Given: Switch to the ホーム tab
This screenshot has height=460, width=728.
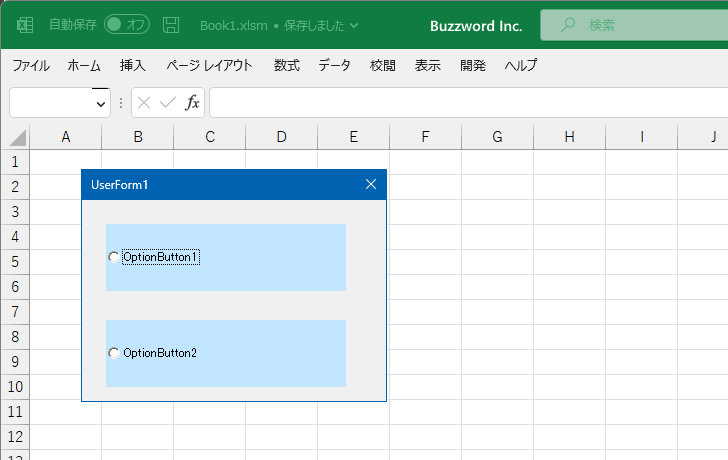Looking at the screenshot, I should tap(84, 65).
